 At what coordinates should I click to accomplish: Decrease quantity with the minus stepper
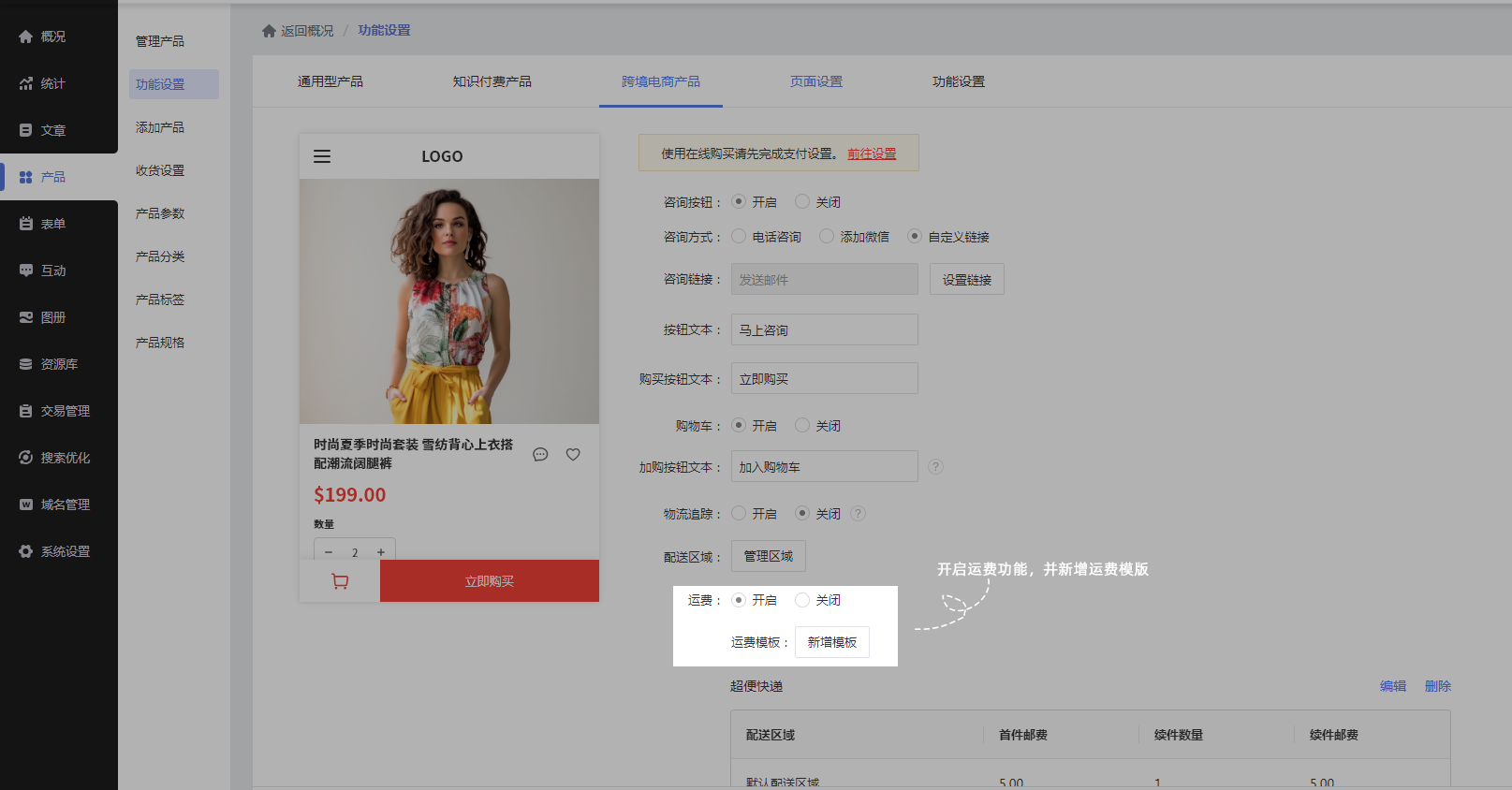(x=329, y=552)
